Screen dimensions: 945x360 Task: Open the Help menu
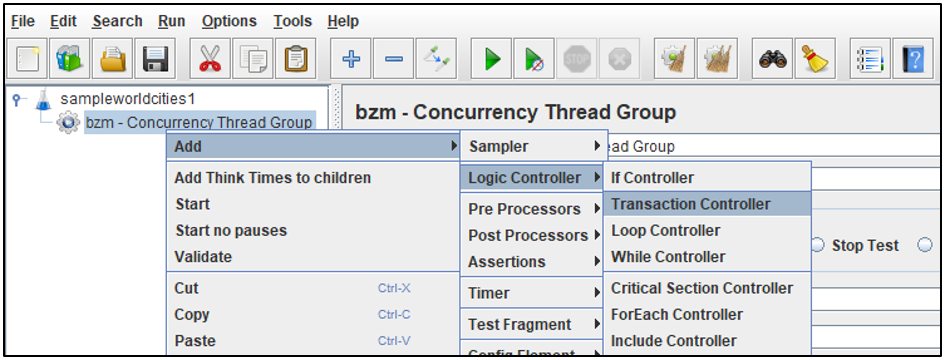point(344,21)
